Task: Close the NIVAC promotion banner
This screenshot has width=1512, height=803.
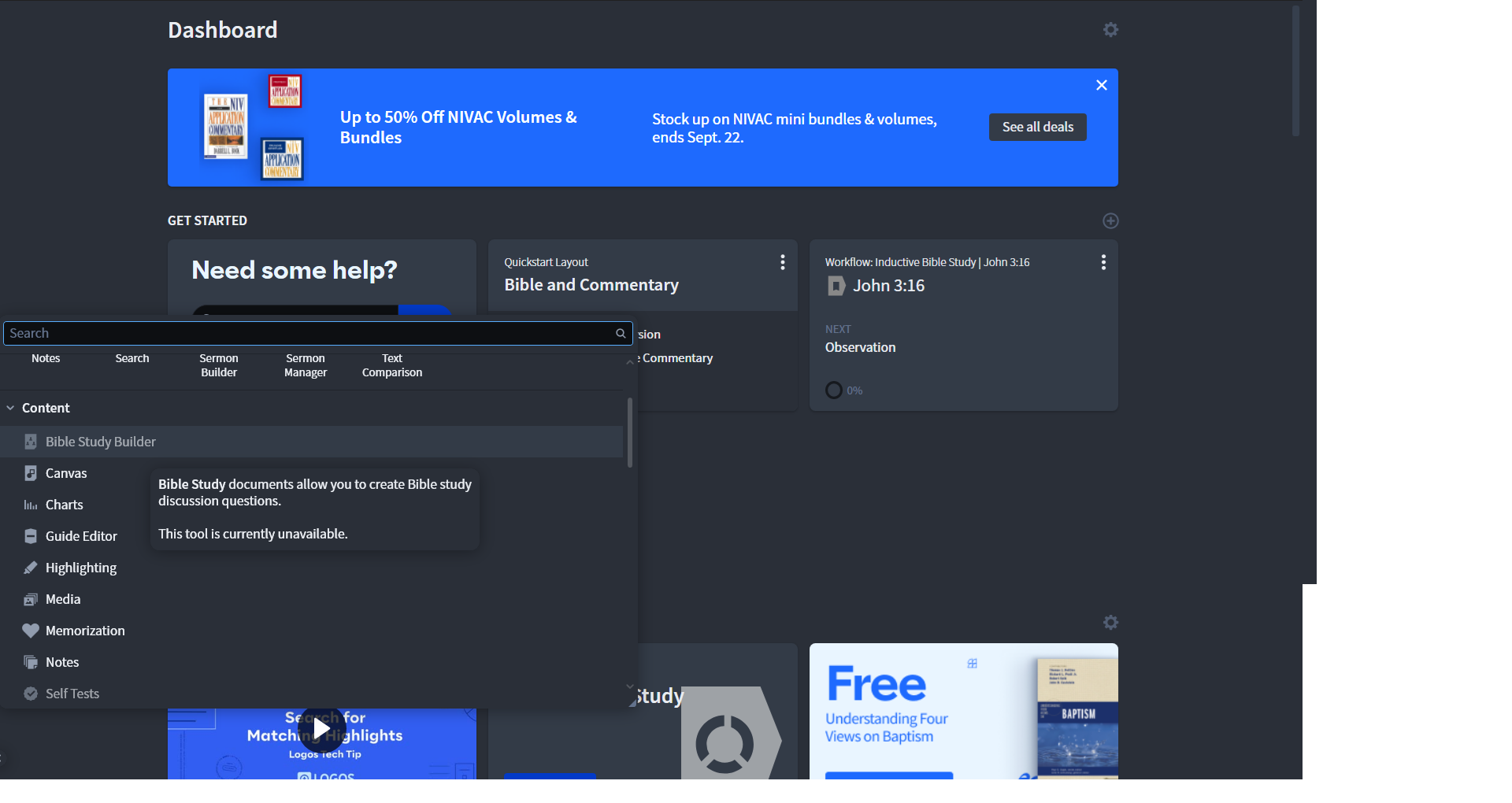Action: (1102, 85)
